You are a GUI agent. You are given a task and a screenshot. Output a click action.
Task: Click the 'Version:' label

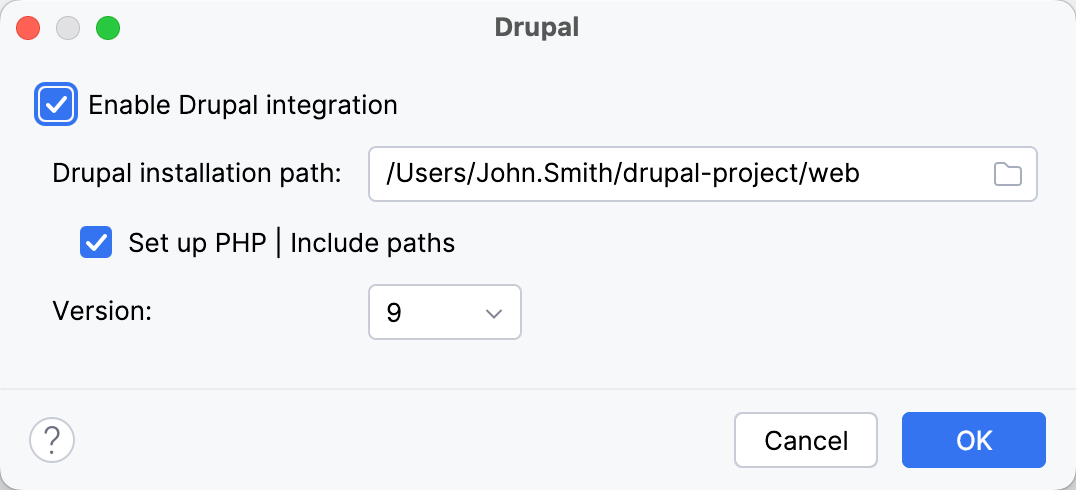click(x=102, y=312)
